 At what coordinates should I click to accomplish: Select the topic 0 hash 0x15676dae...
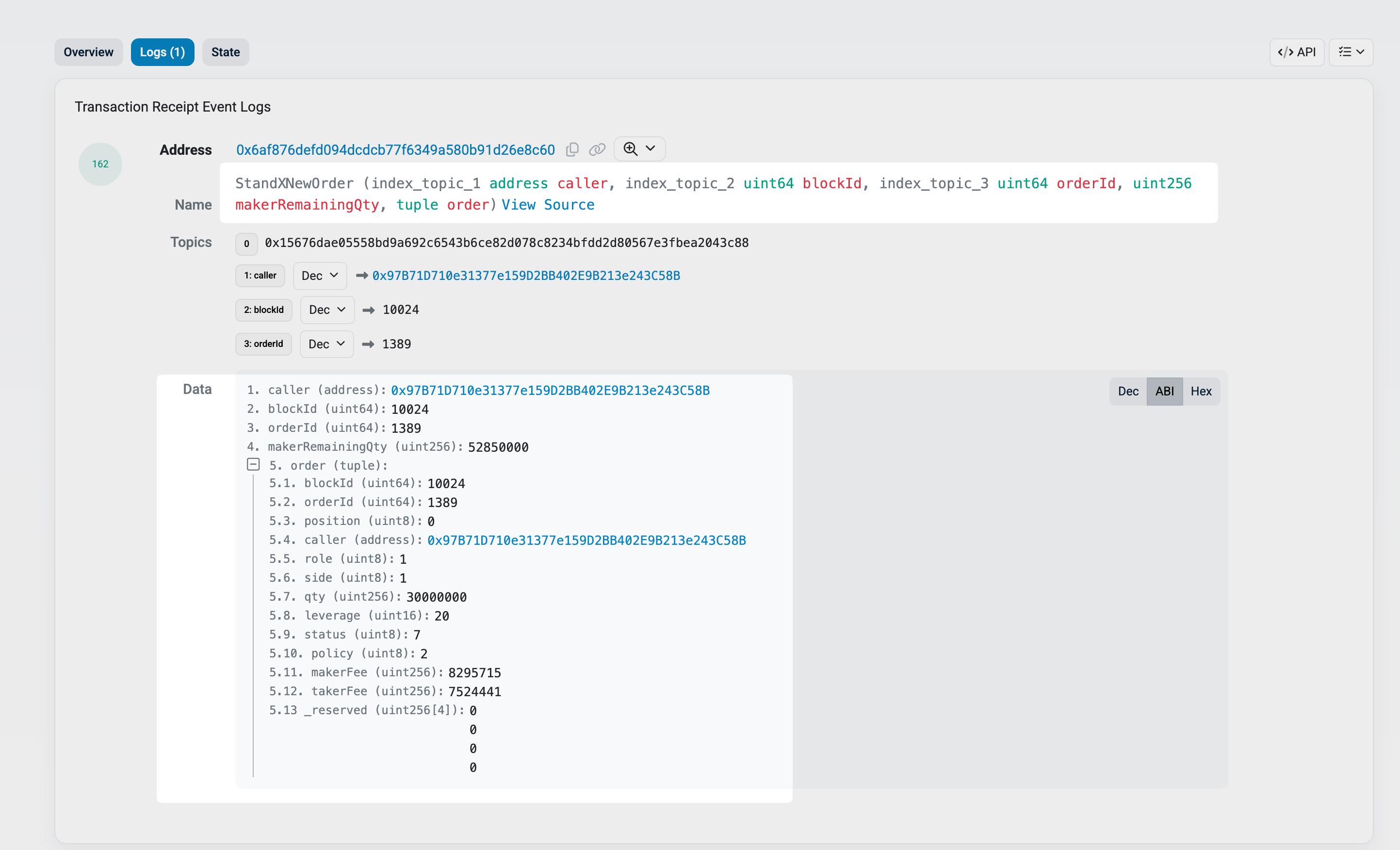pyautogui.click(x=507, y=243)
